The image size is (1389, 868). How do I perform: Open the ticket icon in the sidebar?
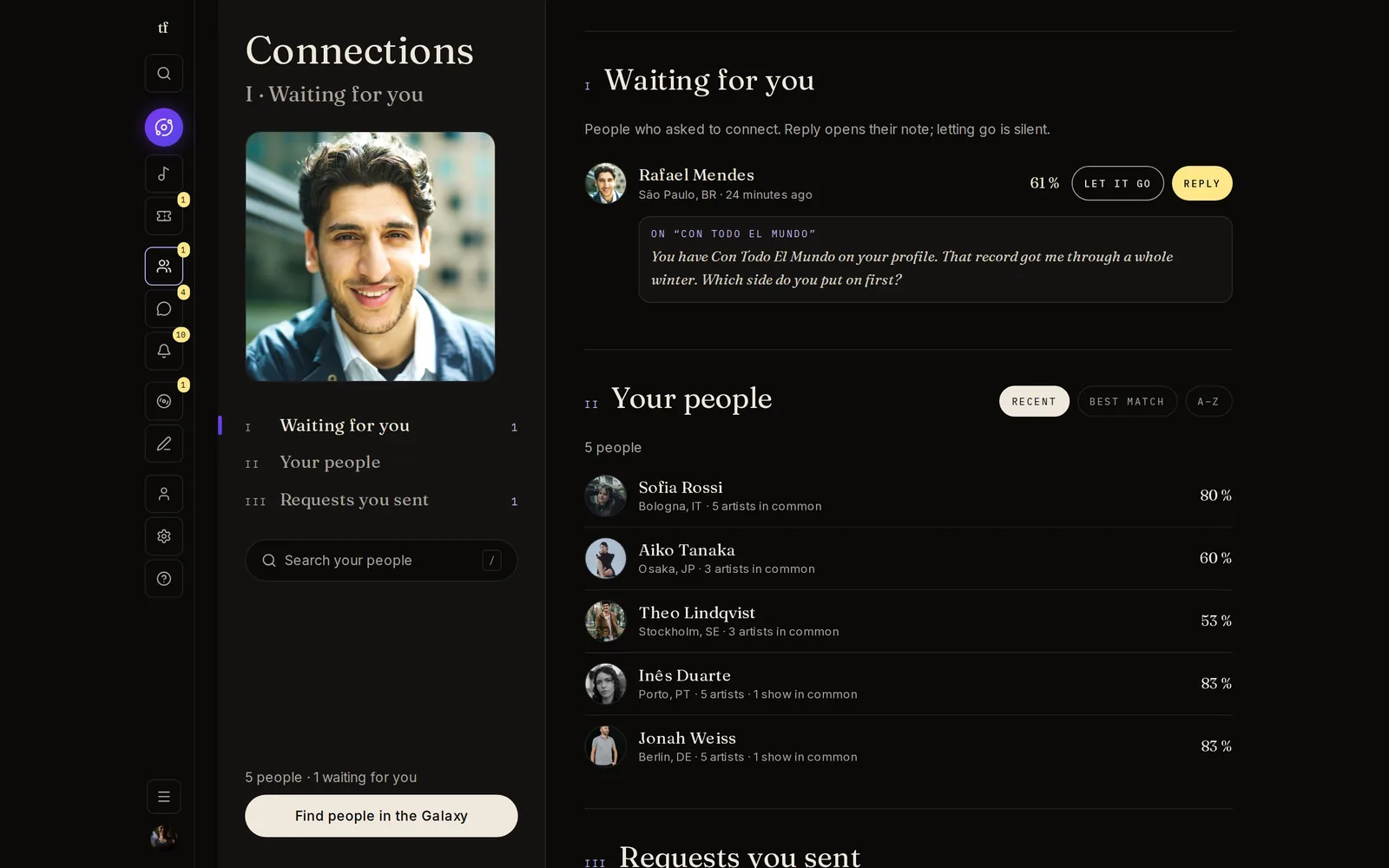tap(163, 216)
